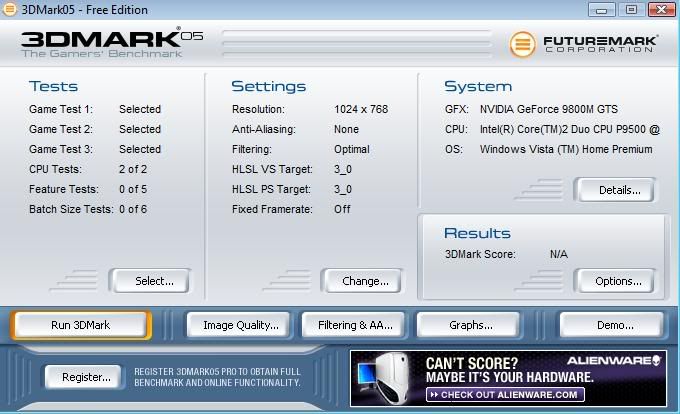Image resolution: width=680 pixels, height=414 pixels.
Task: Click the Tests section heading
Action: tap(53, 86)
